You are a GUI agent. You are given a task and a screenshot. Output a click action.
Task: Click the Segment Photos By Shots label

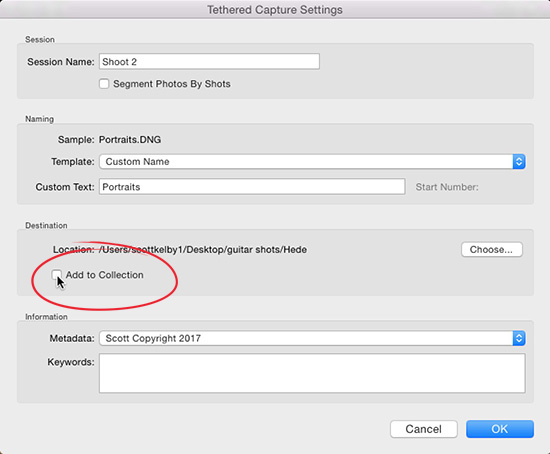(172, 84)
